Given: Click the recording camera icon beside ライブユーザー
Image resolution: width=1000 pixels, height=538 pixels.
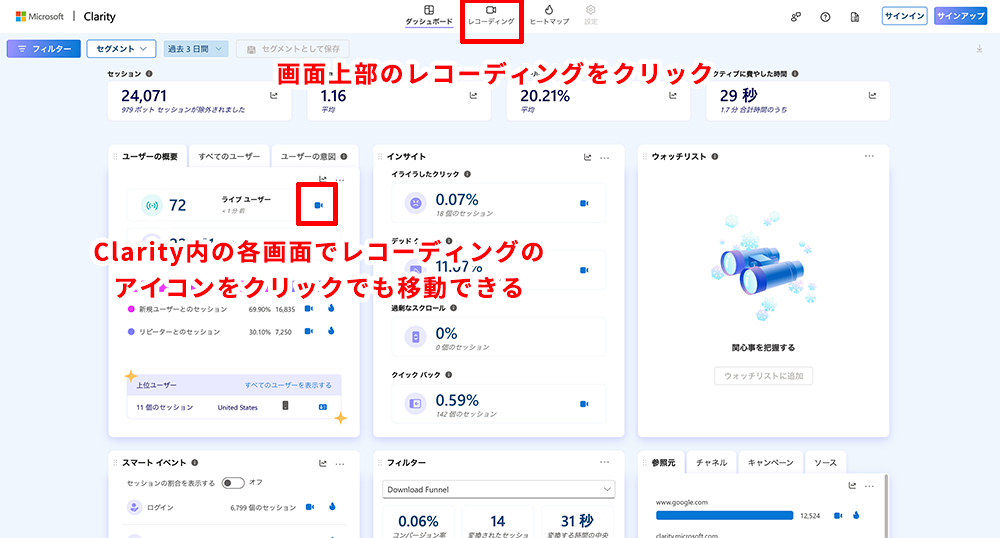Looking at the screenshot, I should [318, 205].
